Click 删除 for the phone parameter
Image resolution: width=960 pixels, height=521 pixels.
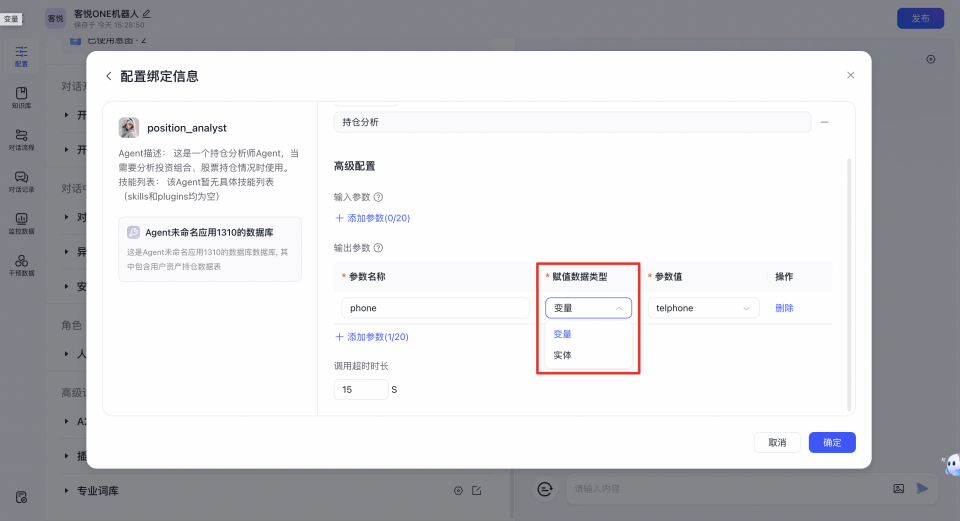click(784, 308)
